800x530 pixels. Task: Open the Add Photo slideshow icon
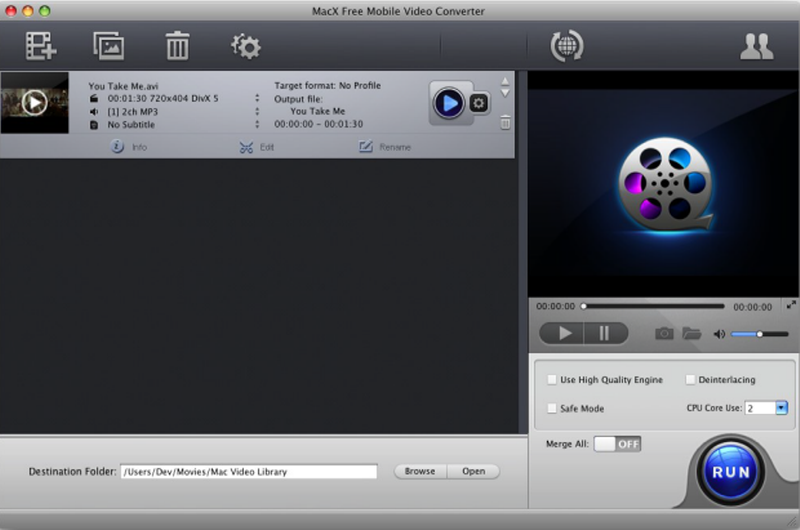point(109,46)
